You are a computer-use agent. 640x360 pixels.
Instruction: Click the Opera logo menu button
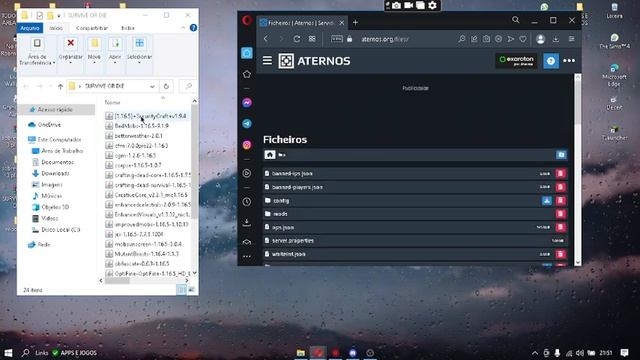[x=247, y=21]
